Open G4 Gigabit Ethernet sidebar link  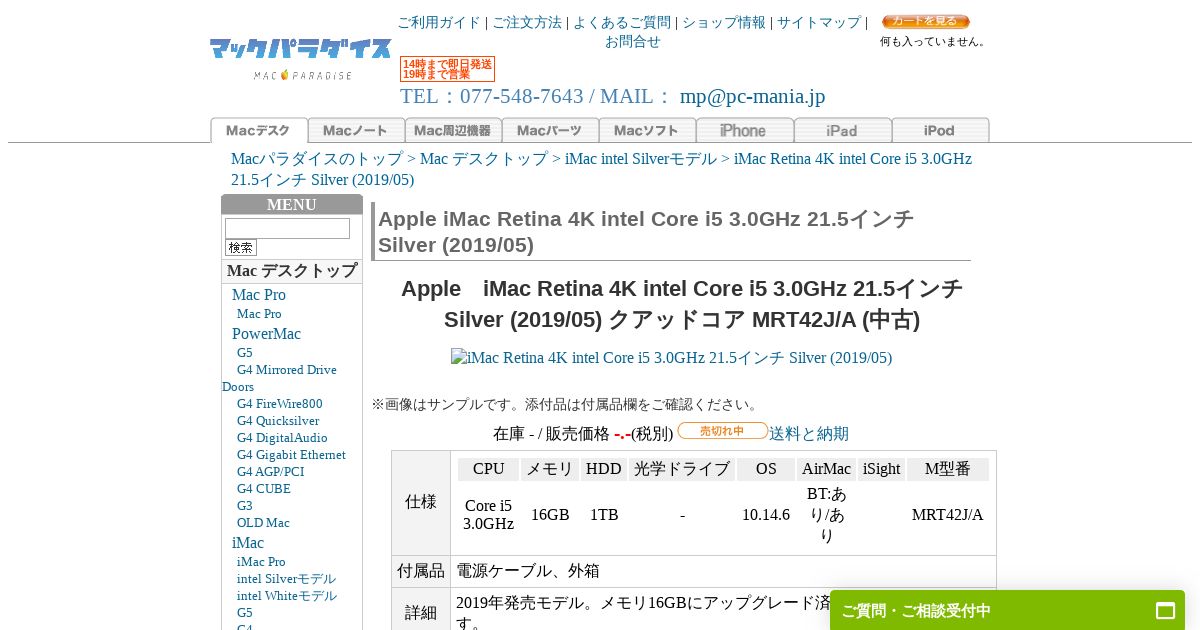(x=291, y=454)
